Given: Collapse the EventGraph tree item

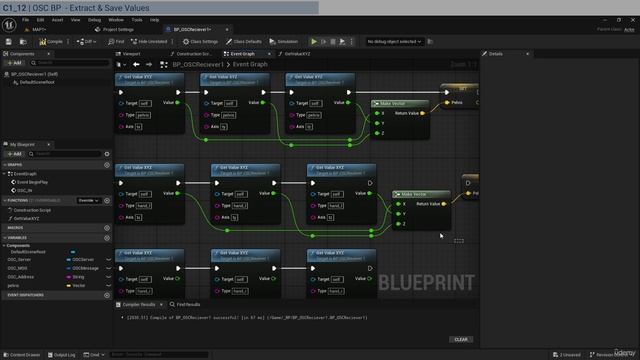Looking at the screenshot, I should click(4, 174).
